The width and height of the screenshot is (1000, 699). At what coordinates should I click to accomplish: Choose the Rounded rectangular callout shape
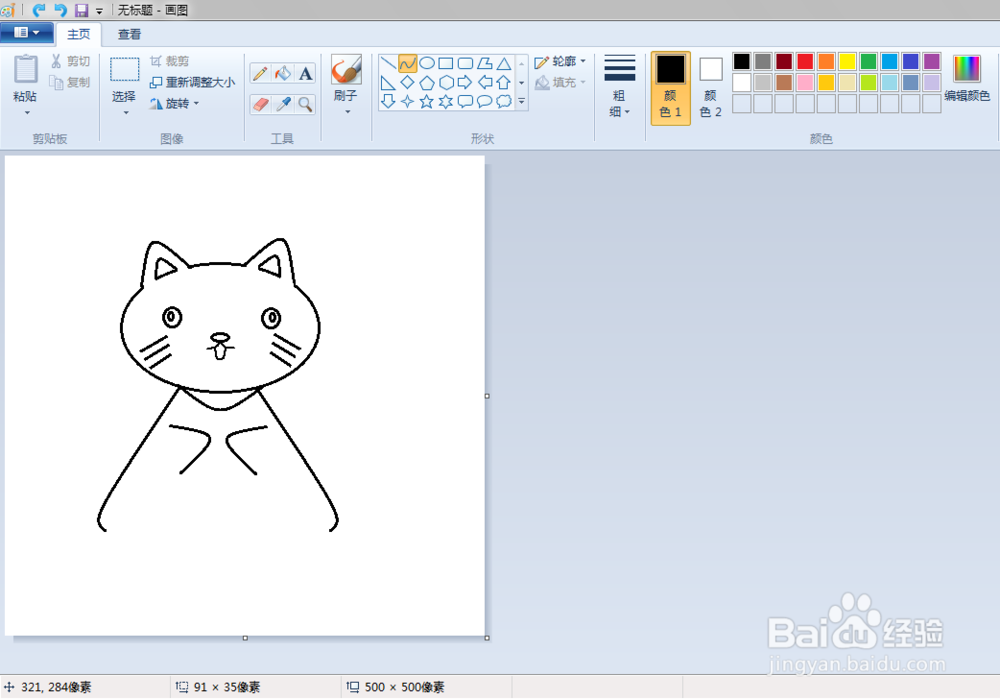click(x=465, y=101)
